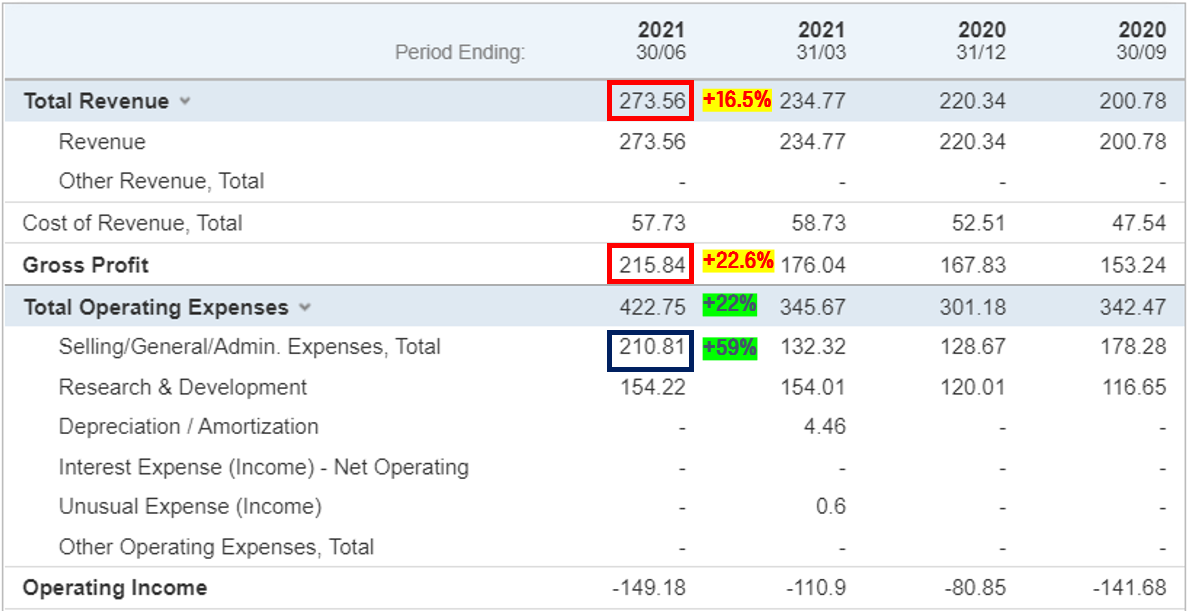
Task: Click Interest Expense (Income) - Net Operating label
Action: tap(264, 467)
